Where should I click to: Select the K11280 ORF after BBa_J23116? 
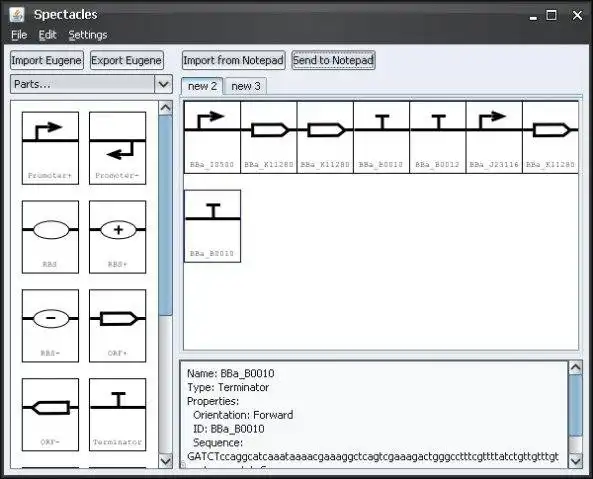551,137
